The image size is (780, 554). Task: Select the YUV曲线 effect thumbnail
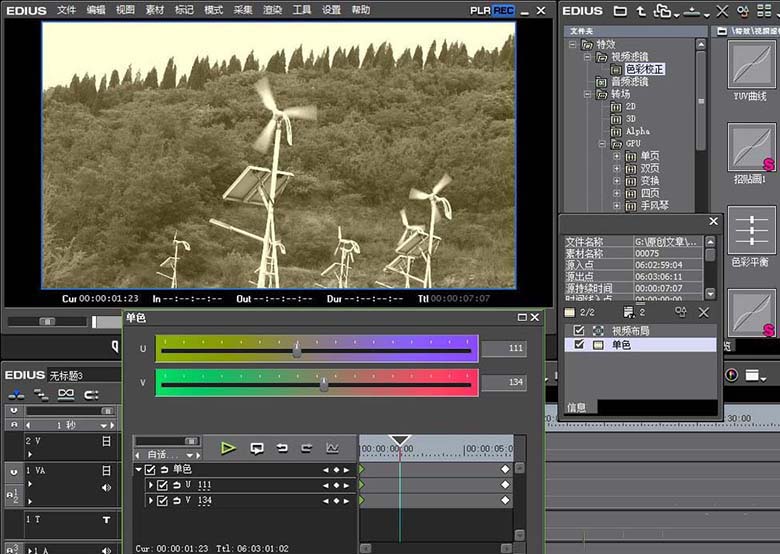751,65
